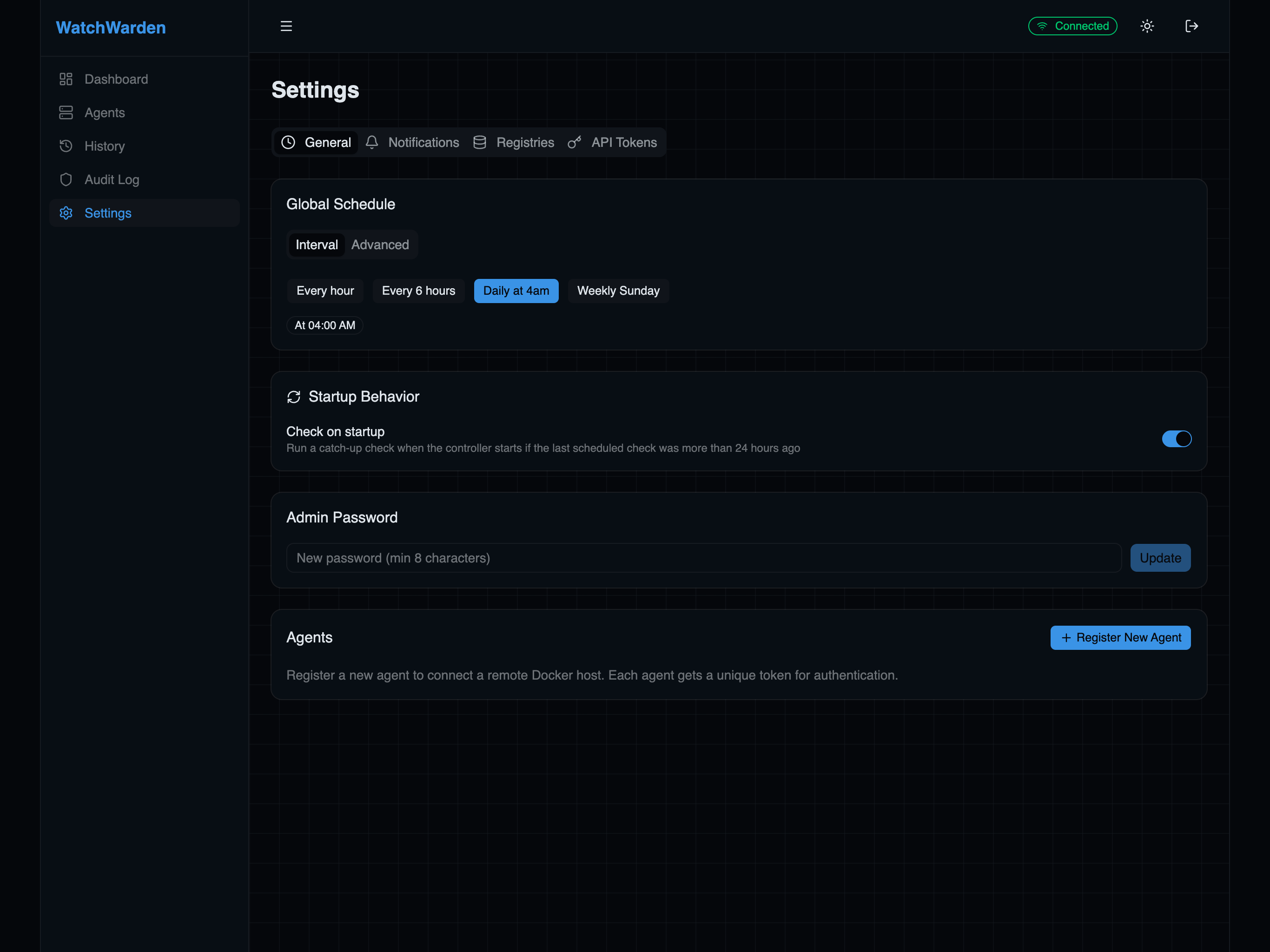Switch to Advanced schedule mode
1270x952 pixels.
pyautogui.click(x=380, y=244)
